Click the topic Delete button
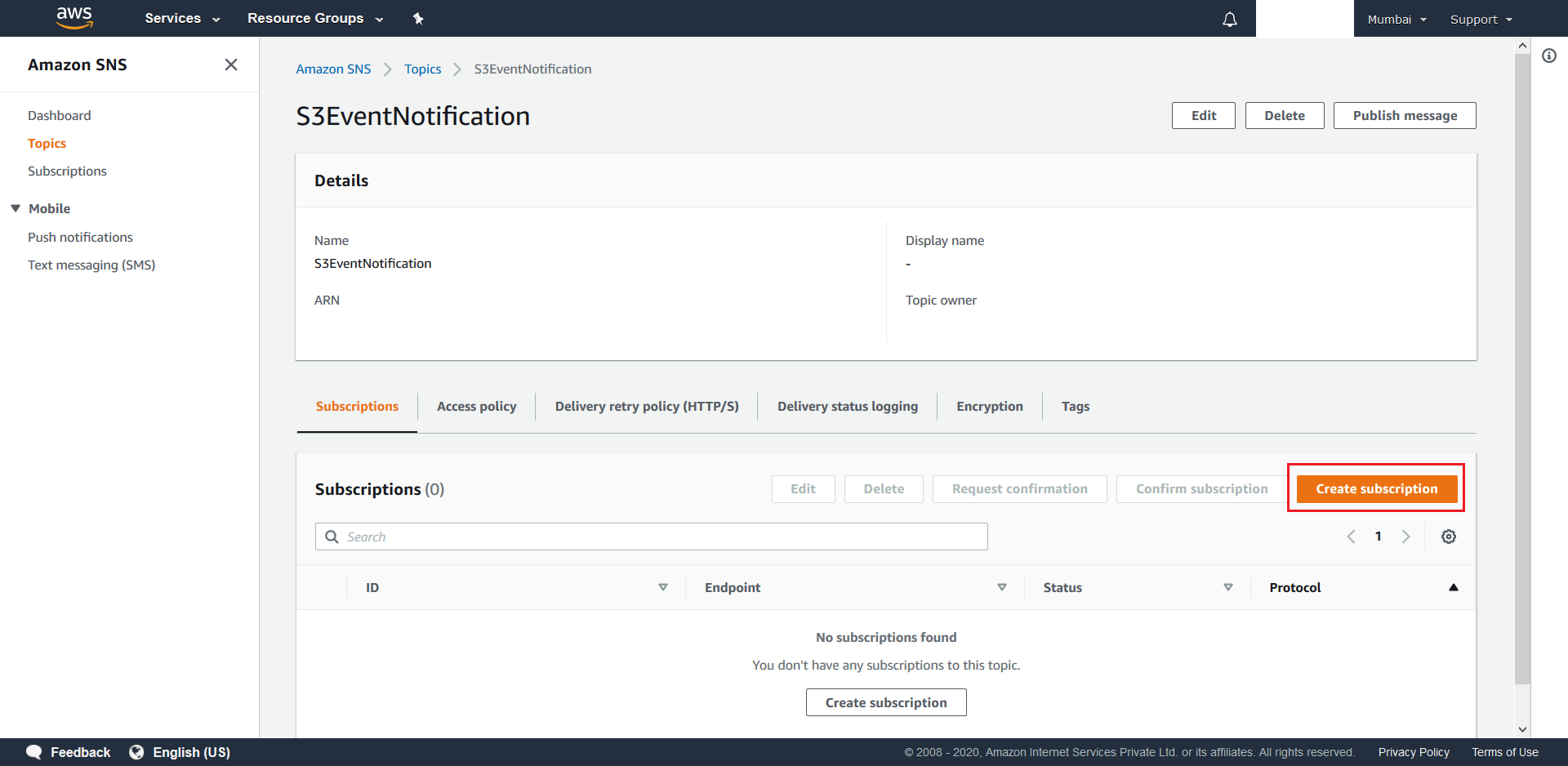Viewport: 1568px width, 766px height. (1285, 115)
